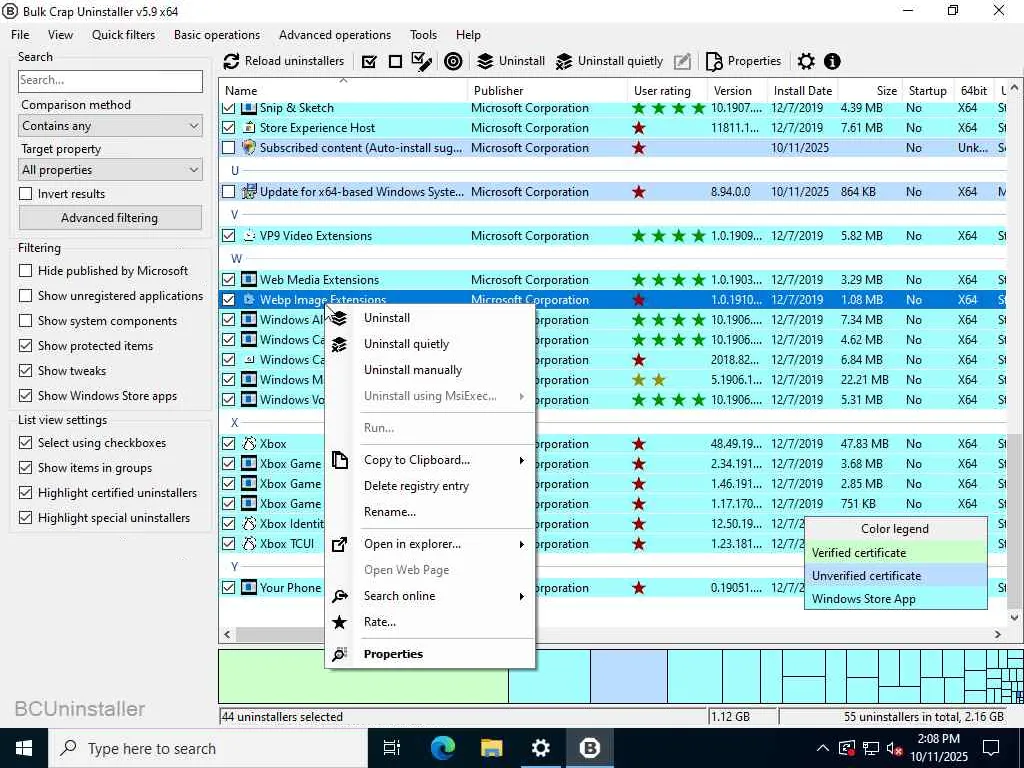1024x768 pixels.
Task: Click Properties text in toolbar
Action: 754,61
